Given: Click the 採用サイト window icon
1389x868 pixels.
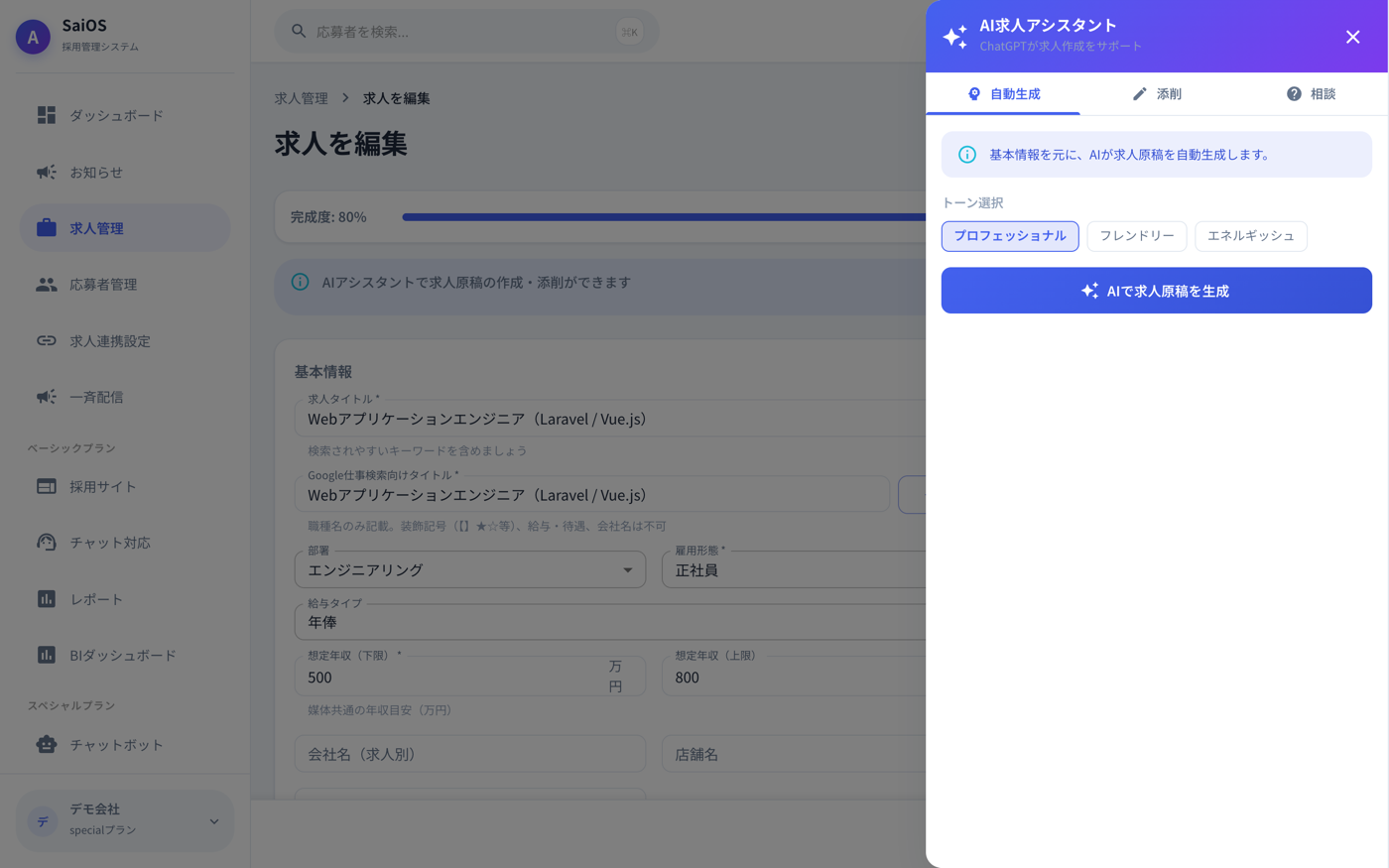Looking at the screenshot, I should pos(47,486).
